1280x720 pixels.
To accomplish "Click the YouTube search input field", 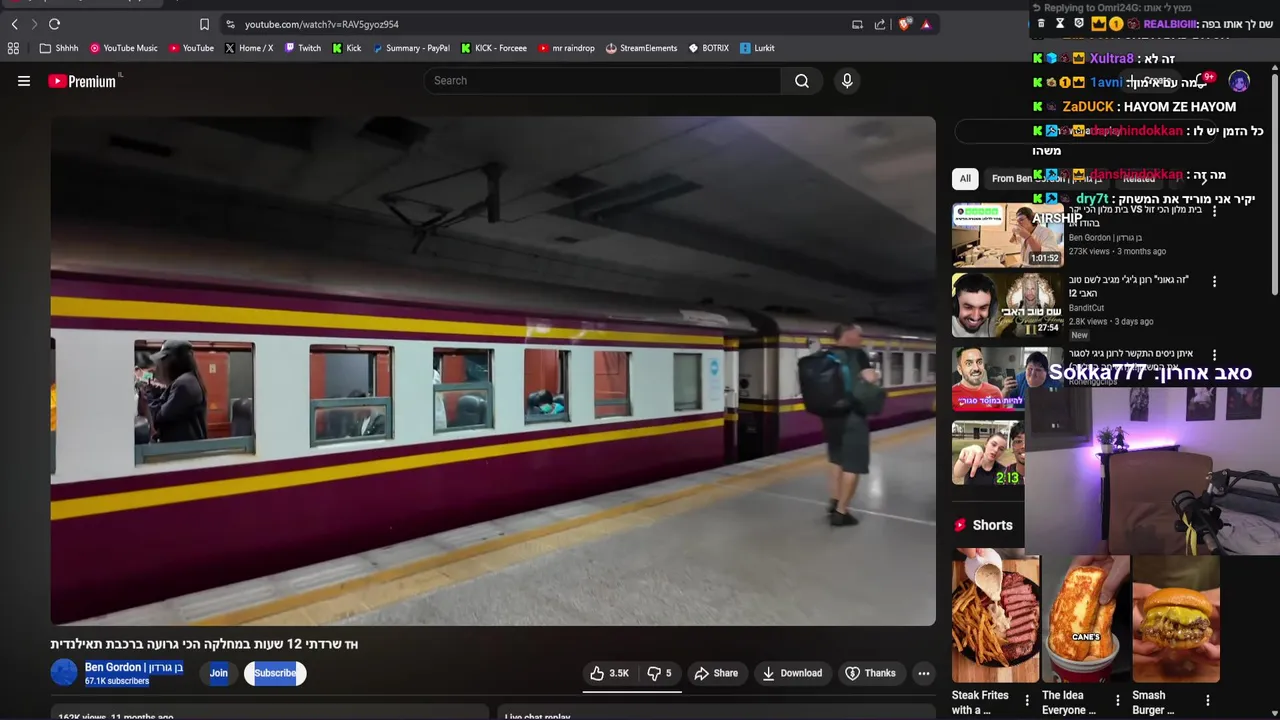I will (x=603, y=81).
